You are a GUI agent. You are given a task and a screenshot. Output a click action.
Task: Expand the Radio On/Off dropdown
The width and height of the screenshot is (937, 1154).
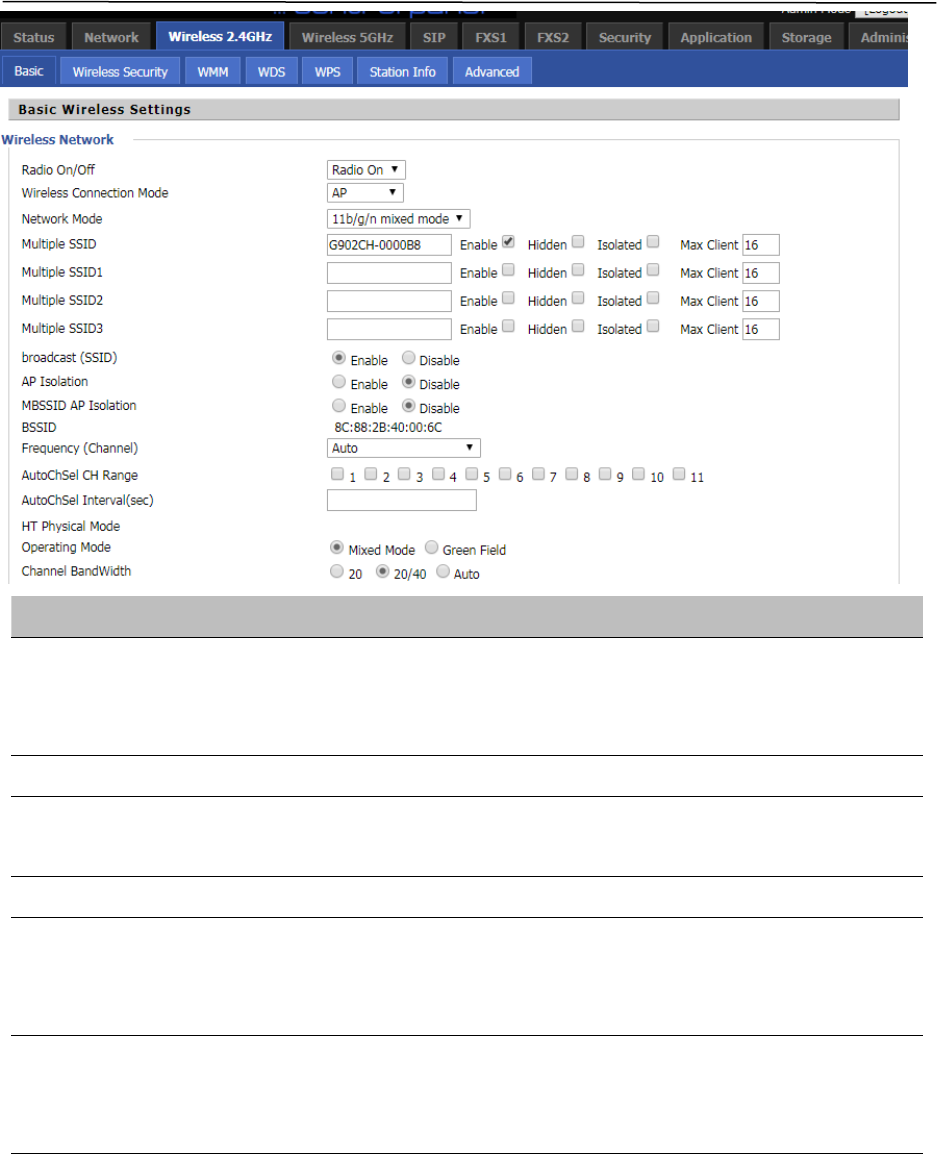366,170
